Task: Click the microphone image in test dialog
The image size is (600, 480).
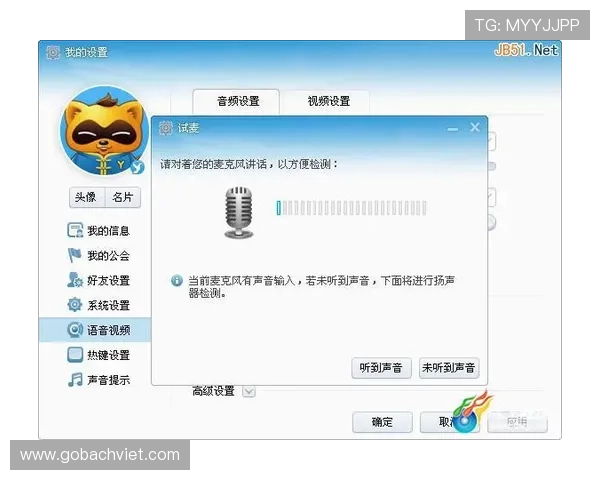Action: click(239, 212)
